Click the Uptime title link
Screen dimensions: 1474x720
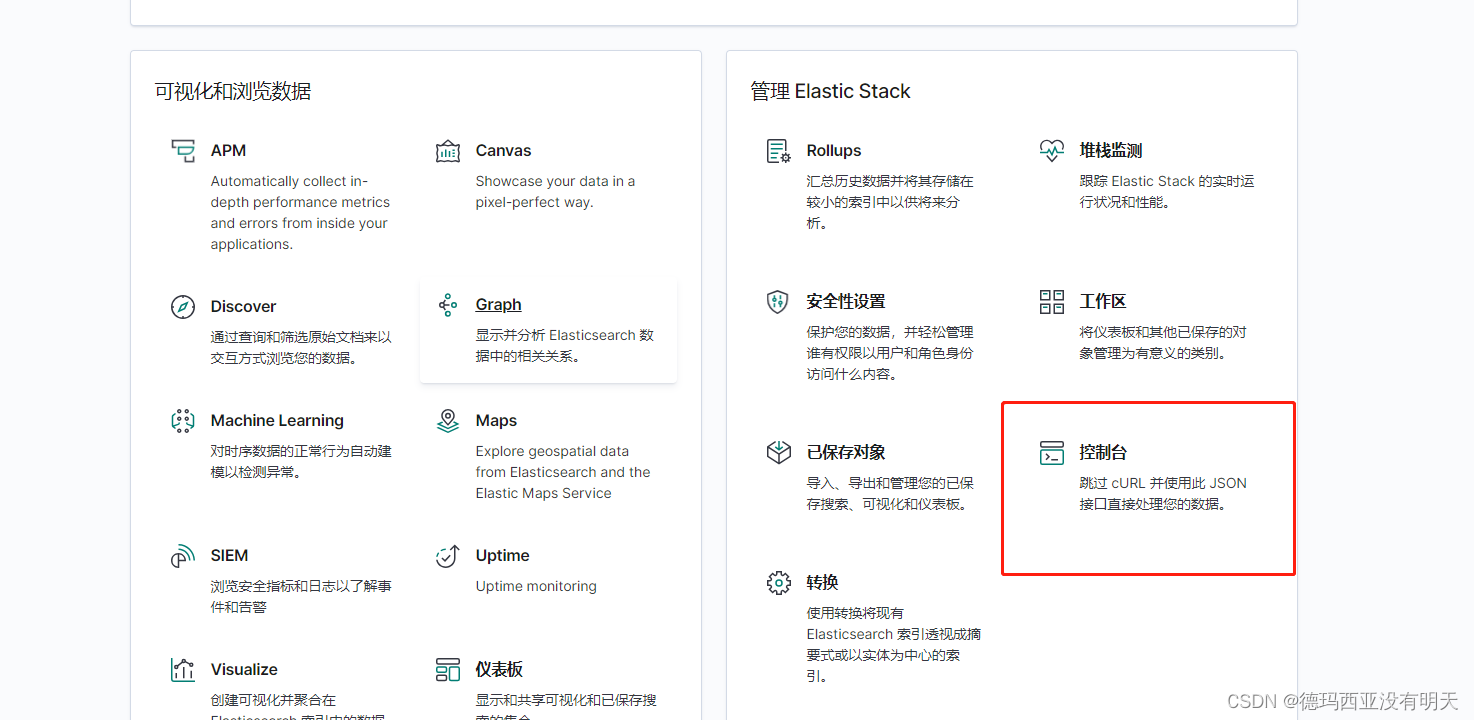(502, 556)
